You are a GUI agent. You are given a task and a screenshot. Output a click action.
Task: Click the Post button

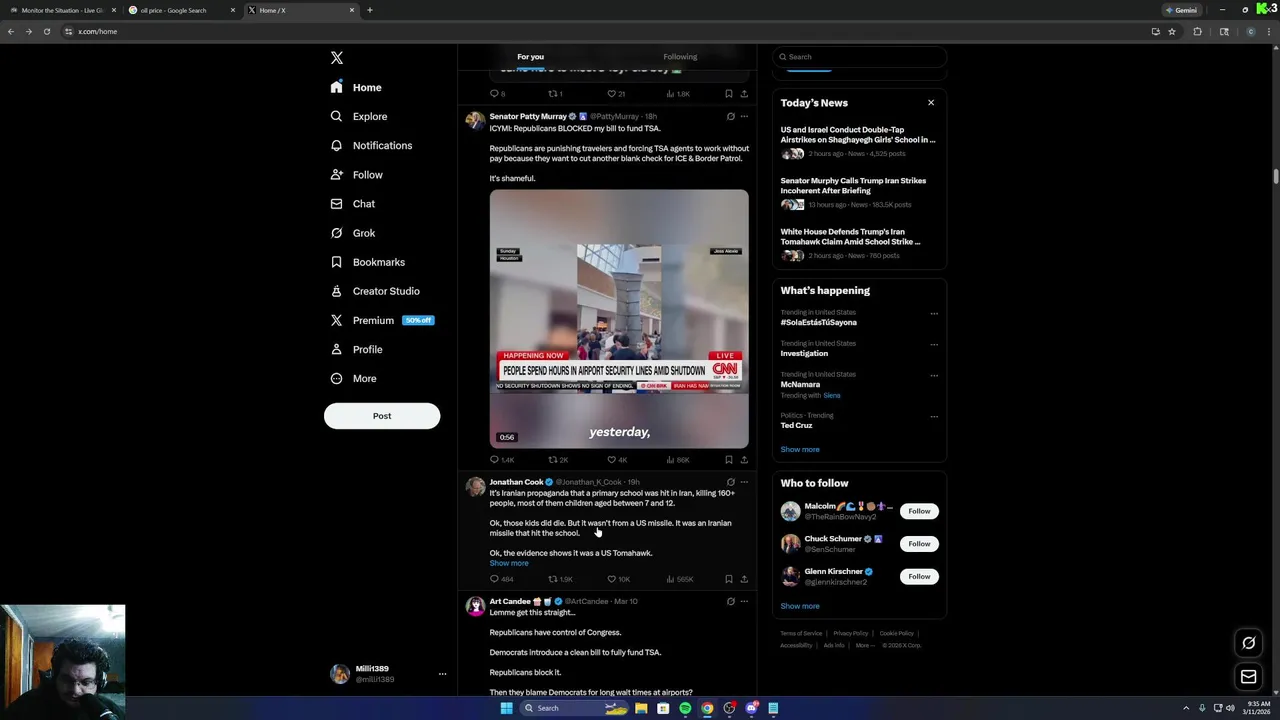point(382,416)
